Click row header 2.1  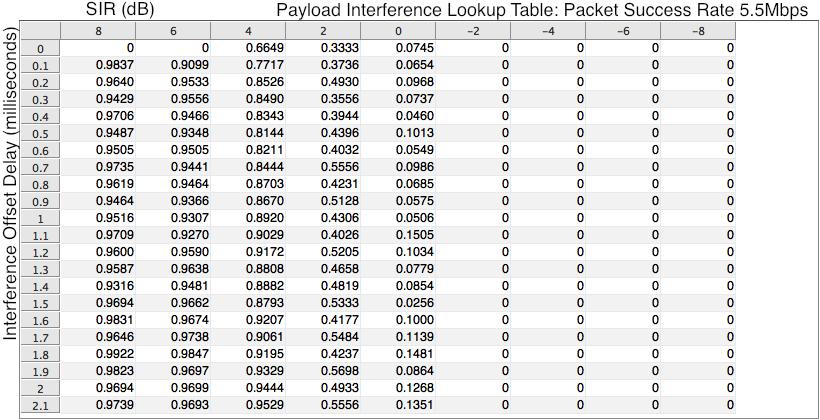click(x=40, y=405)
